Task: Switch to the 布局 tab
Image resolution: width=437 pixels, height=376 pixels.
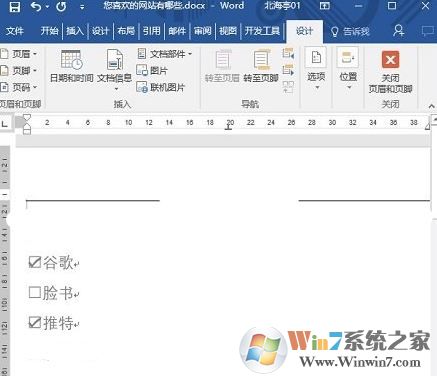Action: point(126,31)
